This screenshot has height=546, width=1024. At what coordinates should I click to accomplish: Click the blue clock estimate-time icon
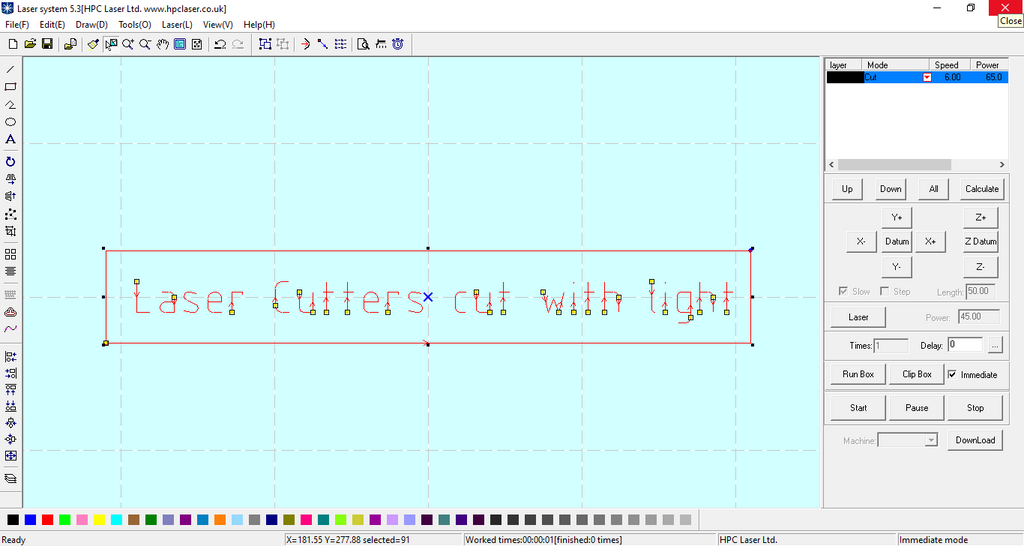click(398, 44)
